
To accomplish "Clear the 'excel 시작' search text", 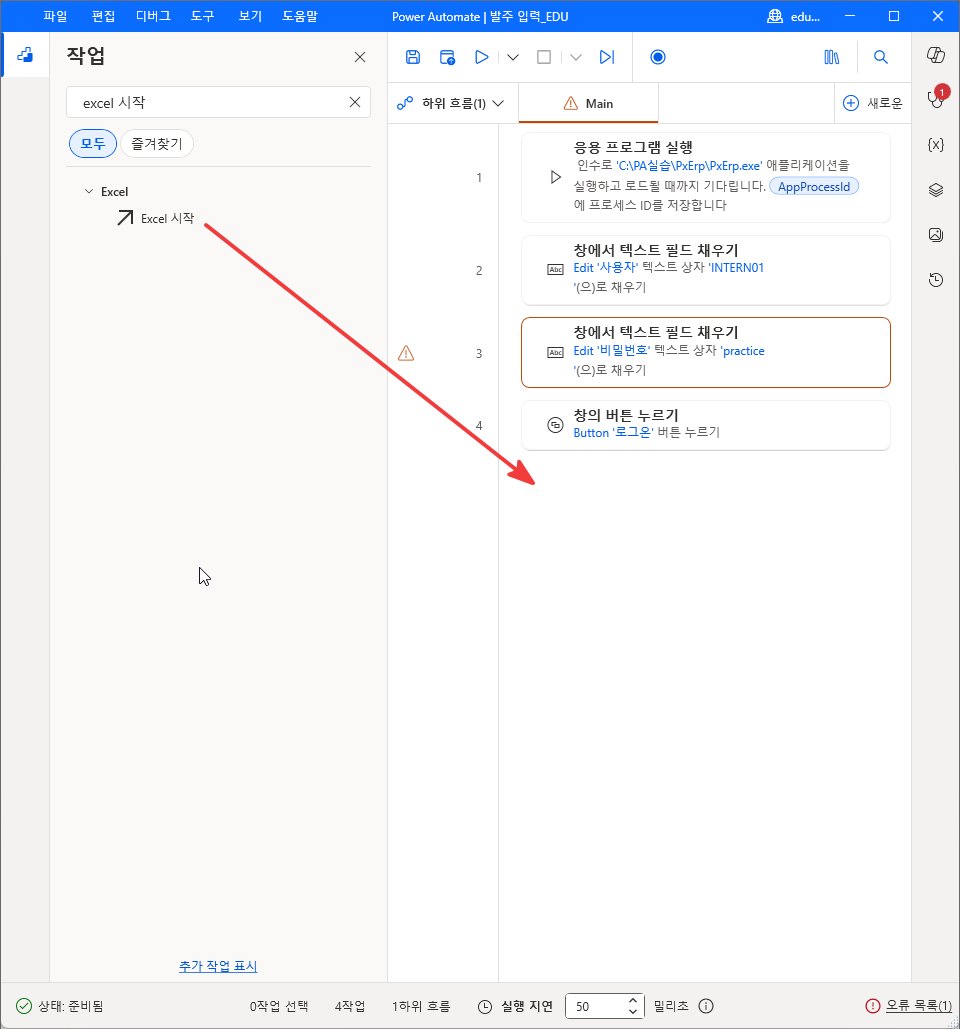I will [355, 102].
